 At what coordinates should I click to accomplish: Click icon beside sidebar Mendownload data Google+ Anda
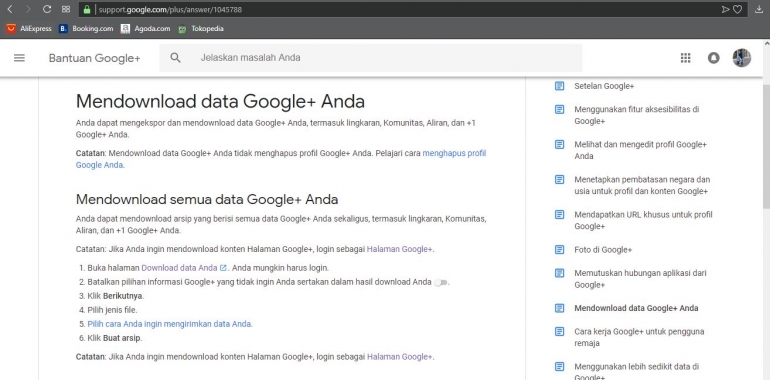click(559, 308)
